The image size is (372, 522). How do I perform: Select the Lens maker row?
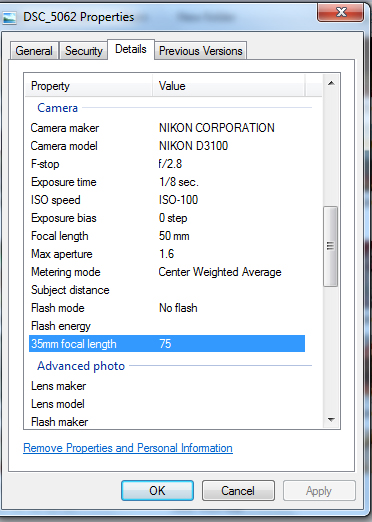167,386
